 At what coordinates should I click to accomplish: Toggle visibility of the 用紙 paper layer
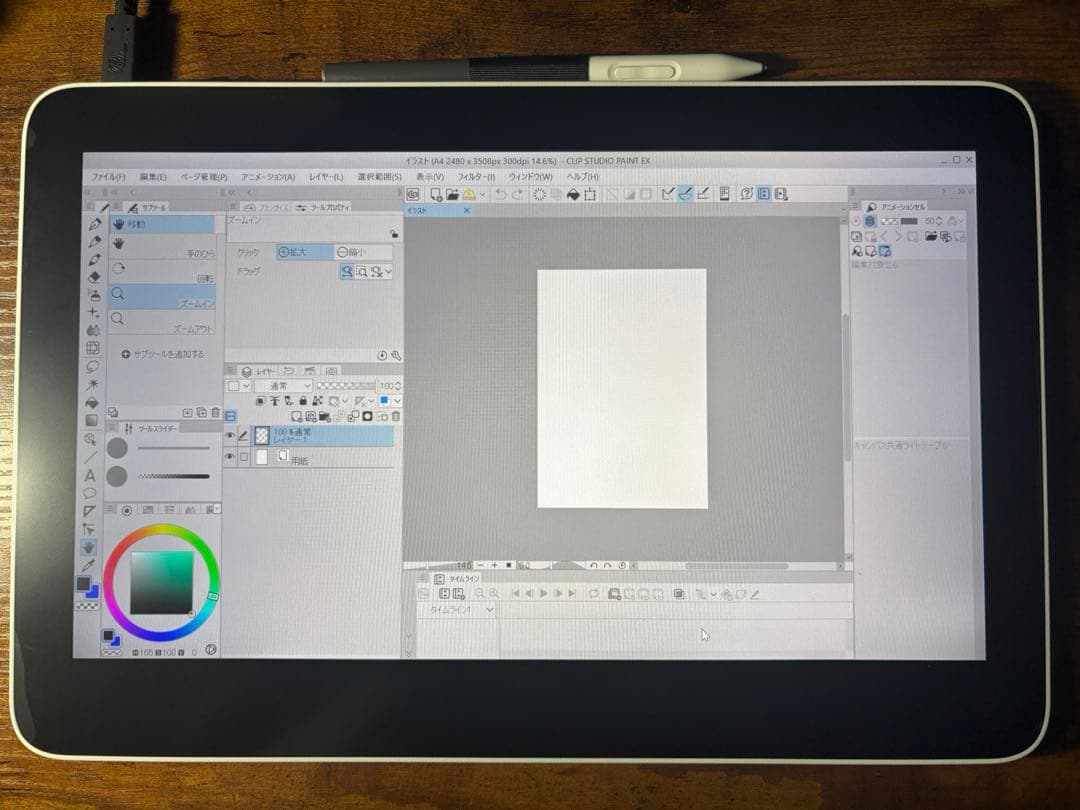point(230,457)
